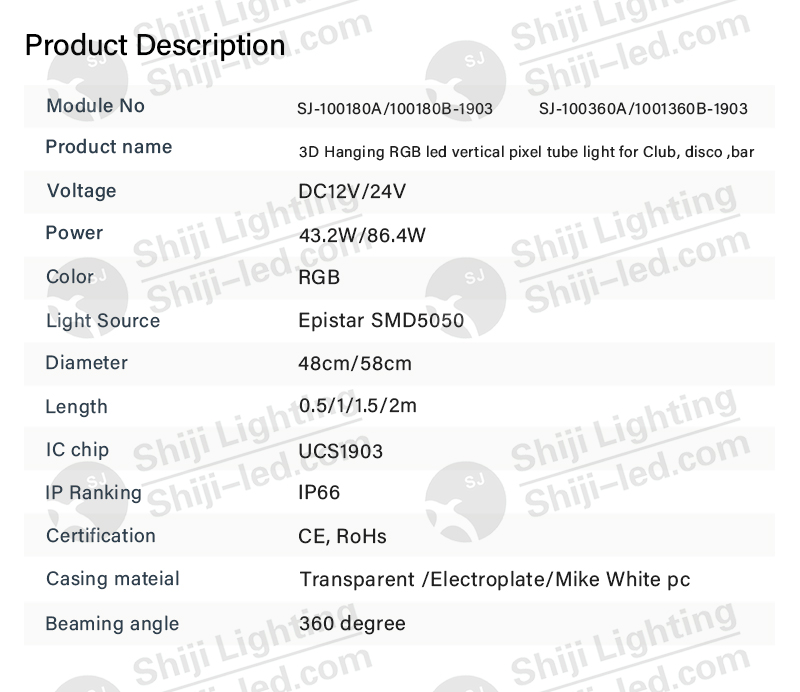Select the SJ-100180A/100180B-1903 module number

tap(395, 109)
